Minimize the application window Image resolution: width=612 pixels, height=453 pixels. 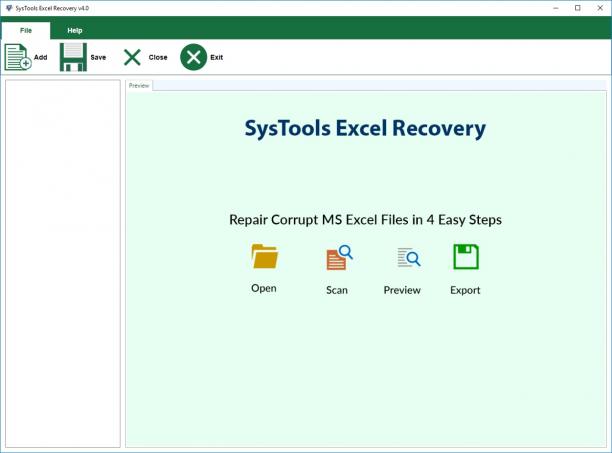tap(556, 8)
